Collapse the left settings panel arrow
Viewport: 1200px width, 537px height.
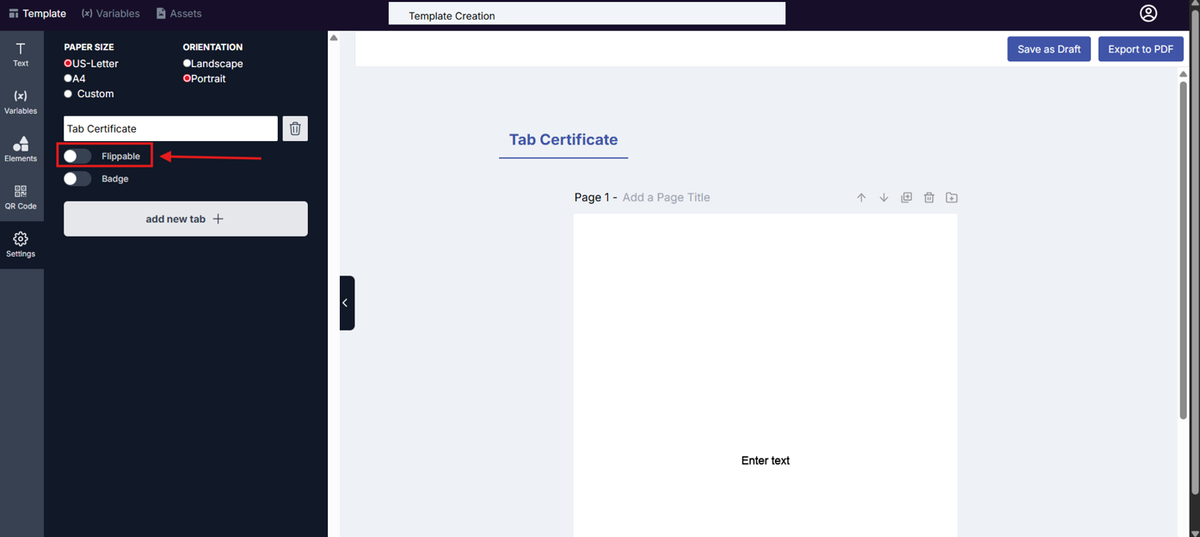[346, 303]
